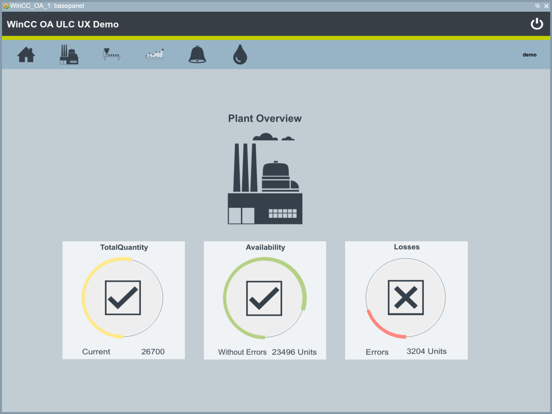Go to the Home screen icon
552x414 pixels.
click(26, 55)
